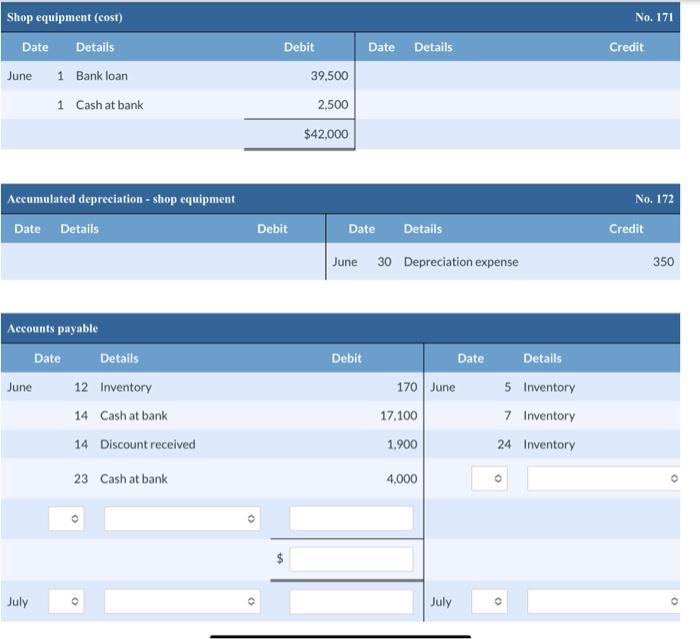This screenshot has height=639, width=700.
Task: Click the 2,500 debit amount
Action: click(333, 105)
